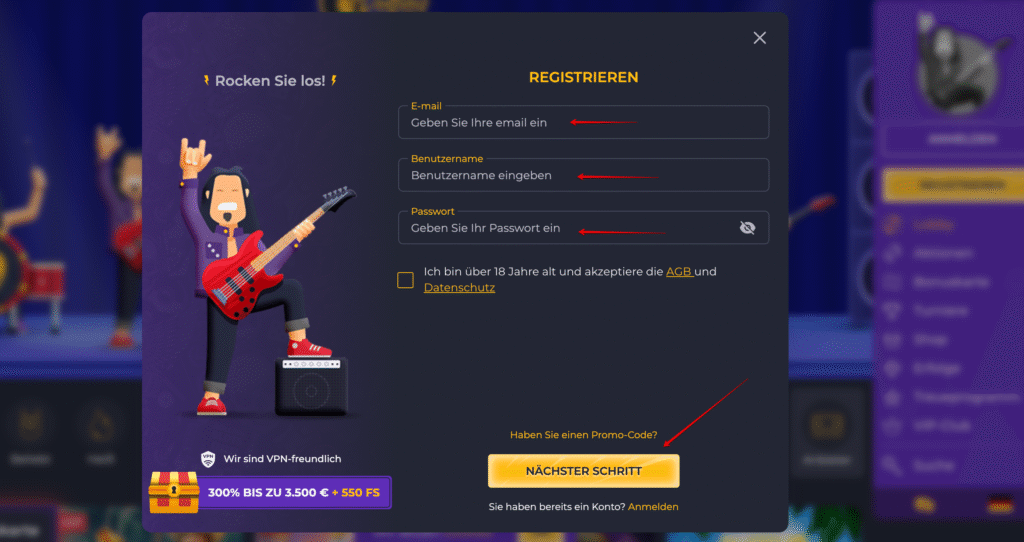Focus the Passwort input field
Image resolution: width=1024 pixels, height=542 pixels.
tap(583, 228)
